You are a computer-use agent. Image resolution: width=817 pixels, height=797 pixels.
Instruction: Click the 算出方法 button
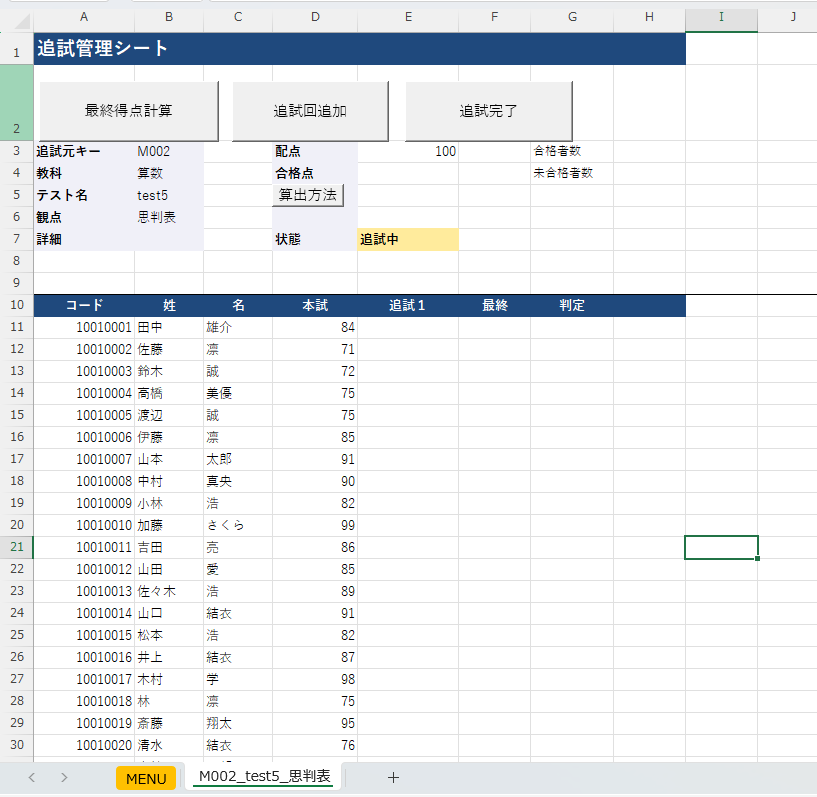pos(308,195)
